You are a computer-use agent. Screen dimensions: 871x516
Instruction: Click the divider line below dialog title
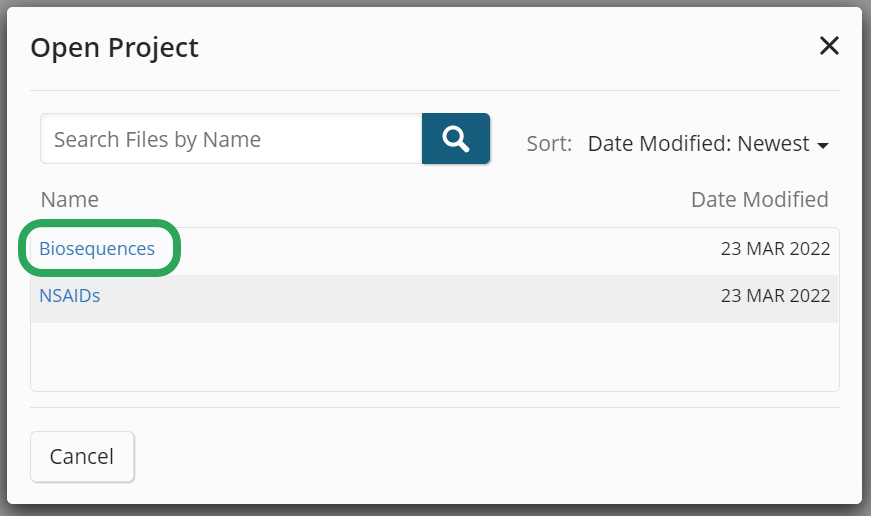(435, 91)
